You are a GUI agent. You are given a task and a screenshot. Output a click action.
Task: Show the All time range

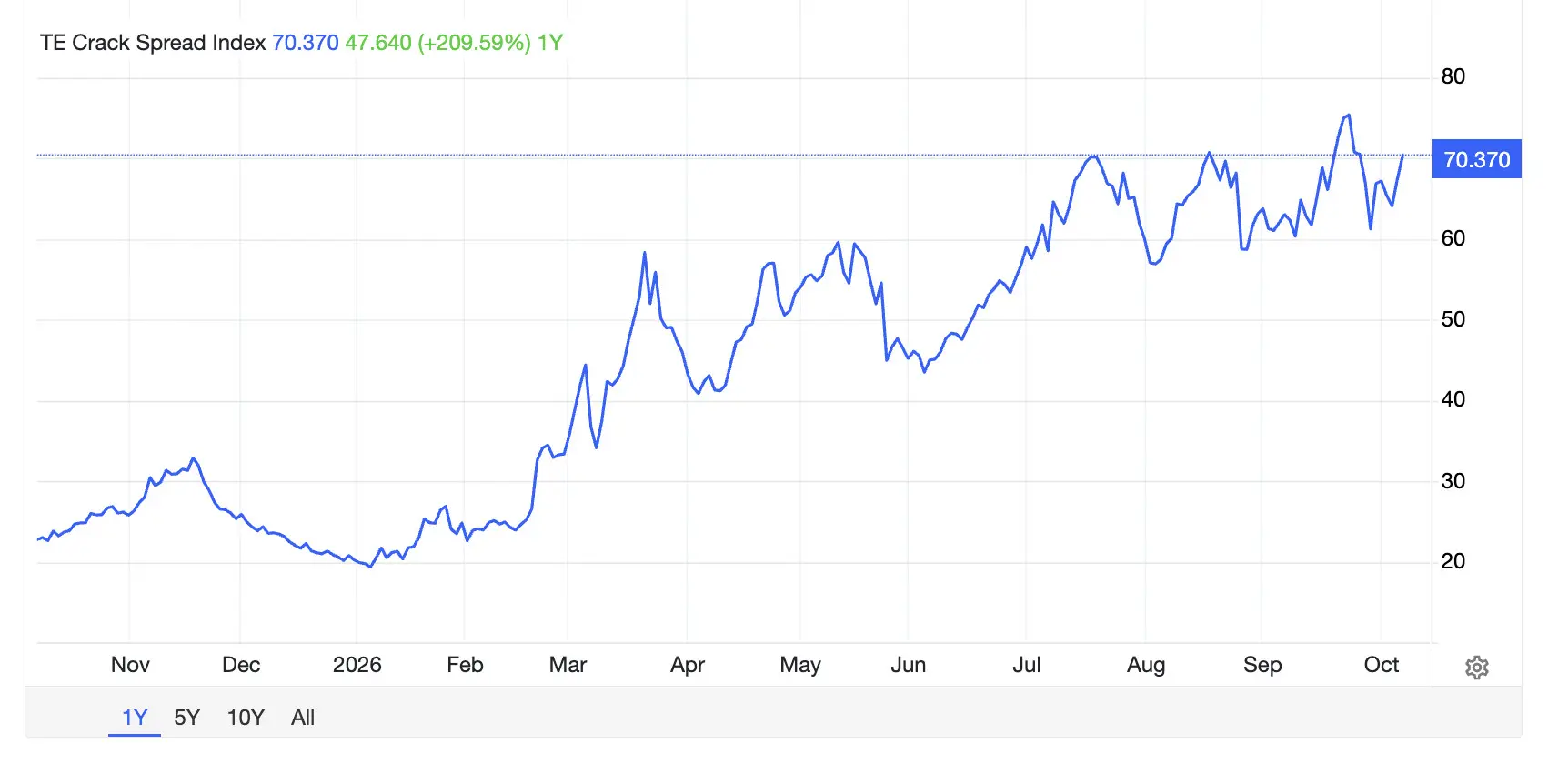[303, 718]
